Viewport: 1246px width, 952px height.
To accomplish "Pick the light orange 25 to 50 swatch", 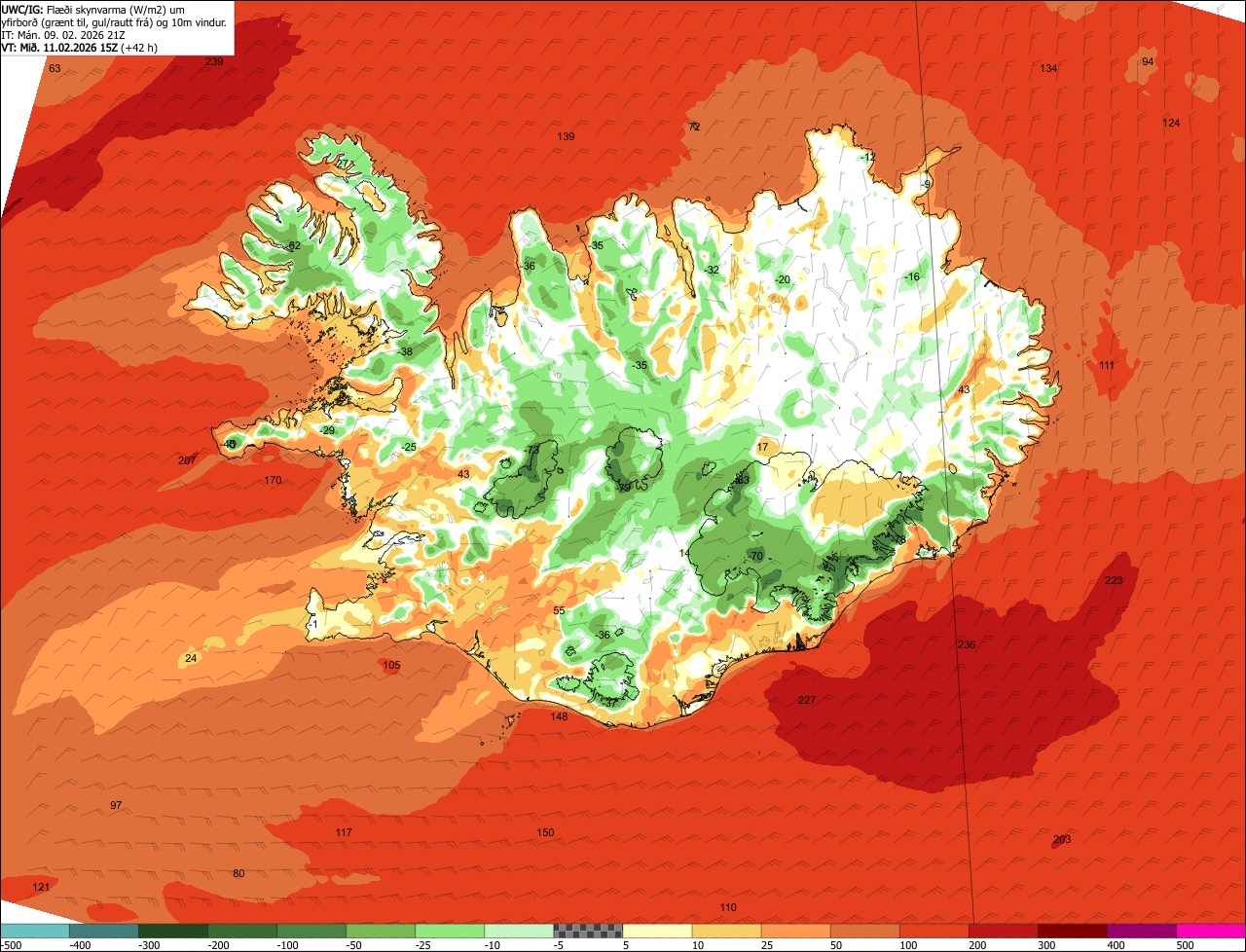I will pos(795,931).
